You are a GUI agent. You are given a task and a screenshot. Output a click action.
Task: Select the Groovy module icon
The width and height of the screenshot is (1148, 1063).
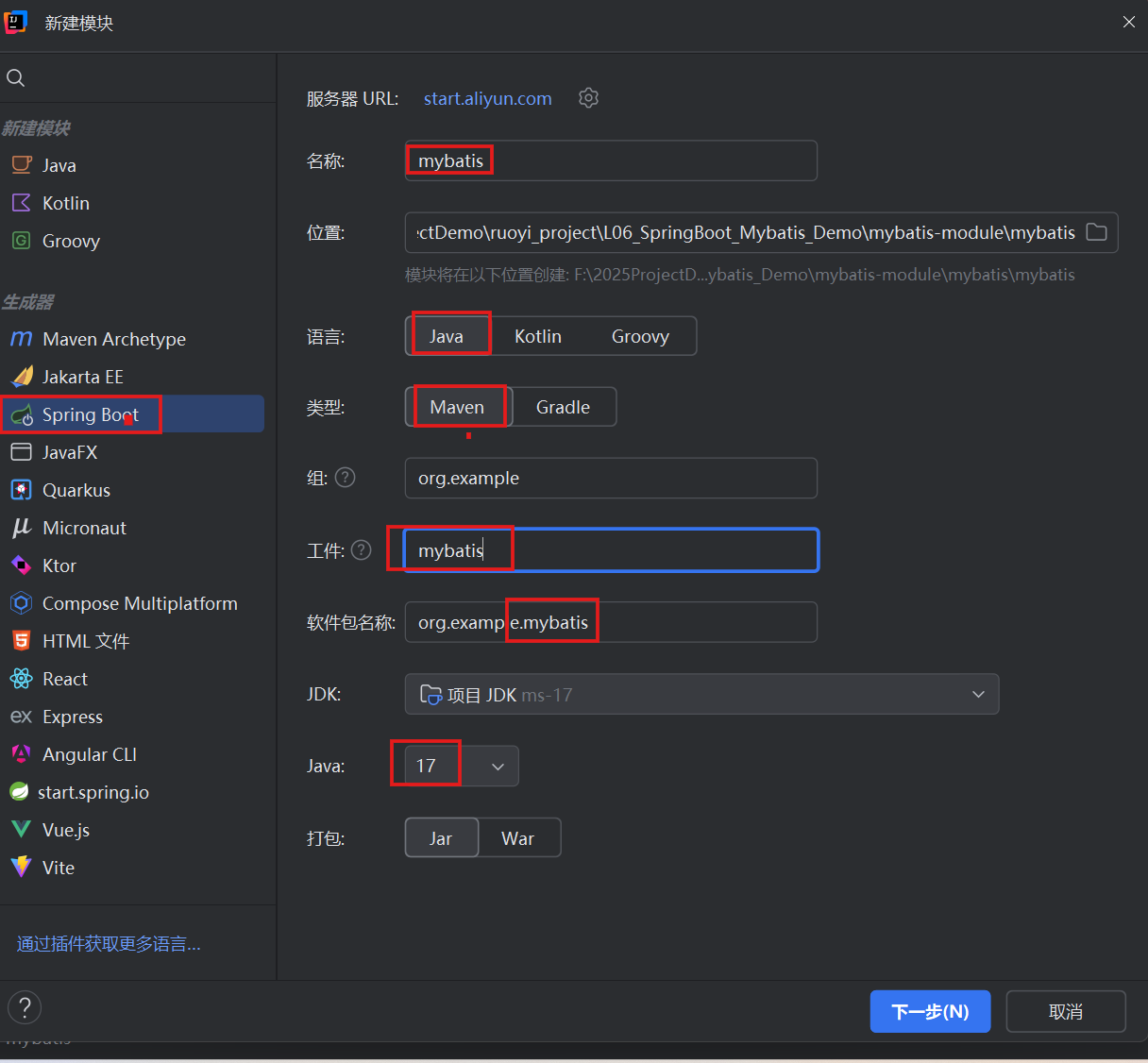click(x=22, y=241)
